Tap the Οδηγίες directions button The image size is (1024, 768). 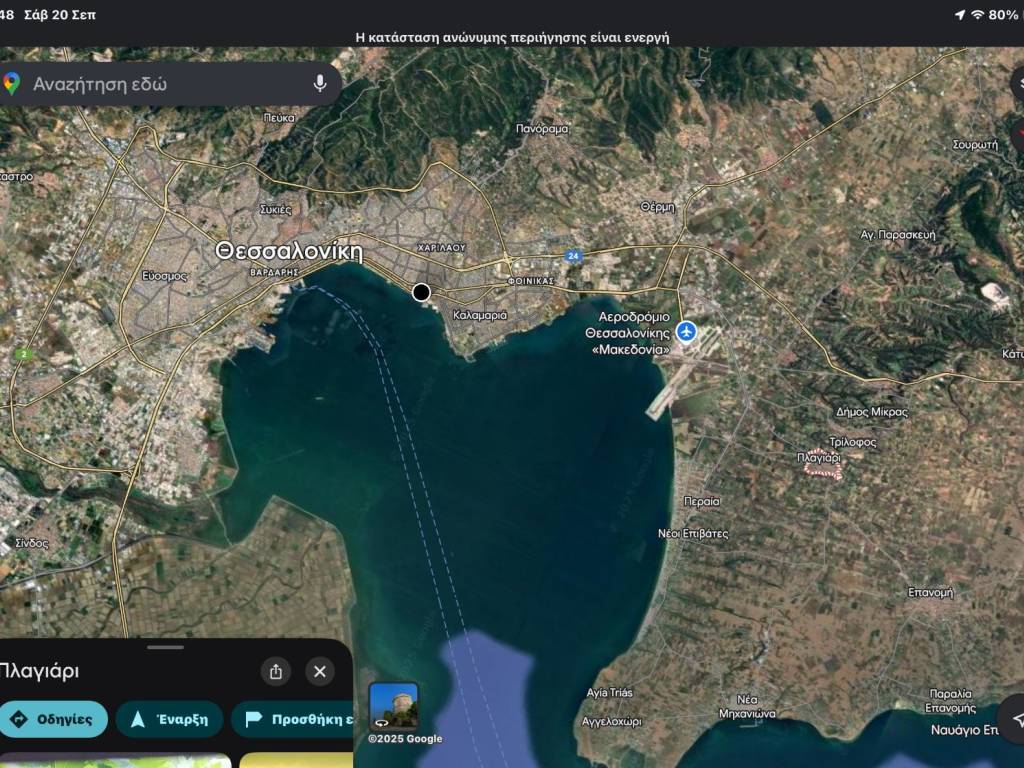click(x=53, y=719)
